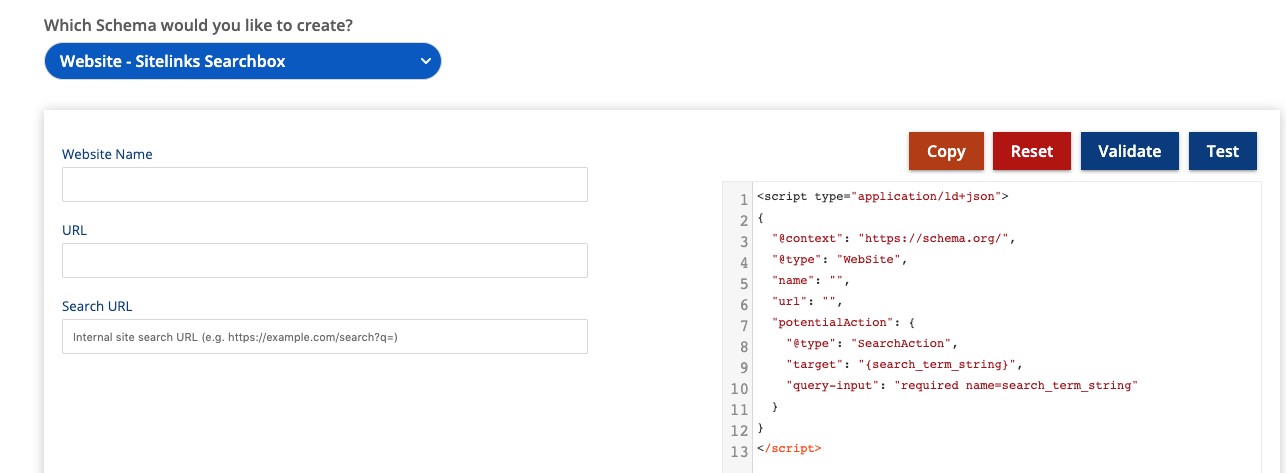The image size is (1286, 473).
Task: Click the red Reset button
Action: [1031, 151]
